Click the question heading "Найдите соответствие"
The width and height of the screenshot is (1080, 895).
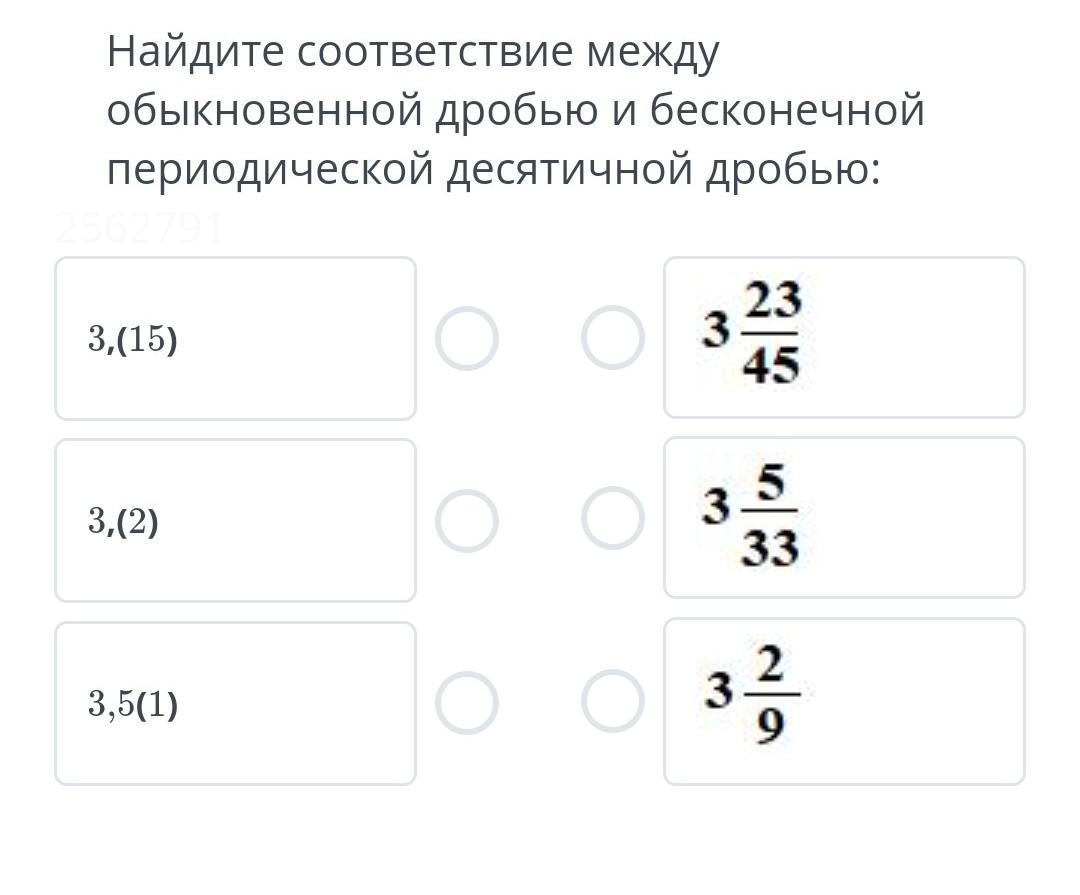(340, 51)
